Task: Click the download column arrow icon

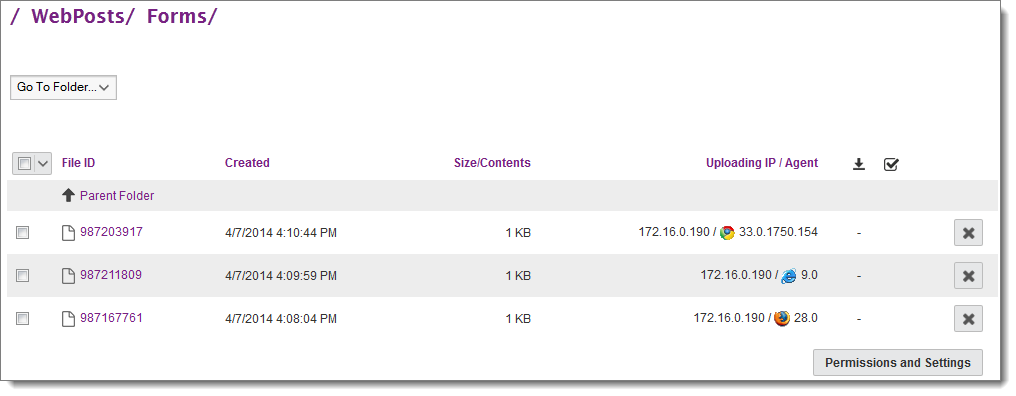Action: [859, 164]
